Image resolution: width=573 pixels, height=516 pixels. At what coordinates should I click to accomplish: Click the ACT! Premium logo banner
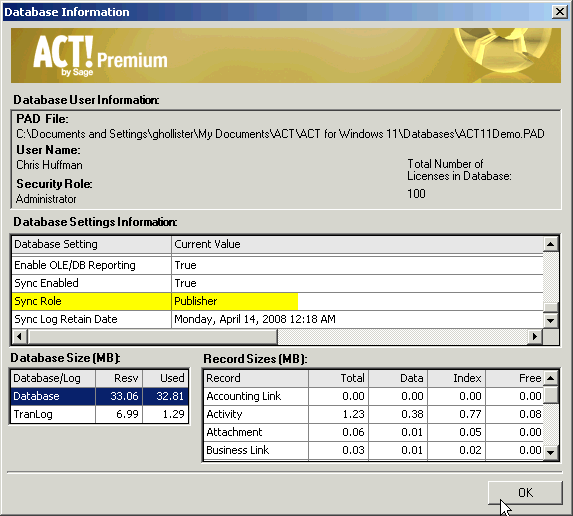click(286, 56)
